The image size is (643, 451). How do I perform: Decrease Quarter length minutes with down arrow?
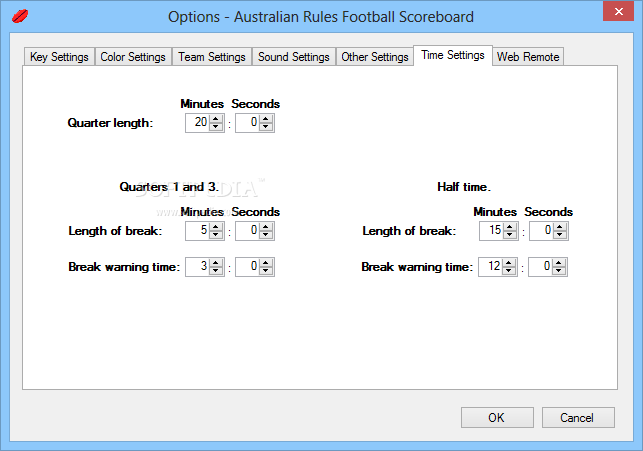pyautogui.click(x=216, y=127)
